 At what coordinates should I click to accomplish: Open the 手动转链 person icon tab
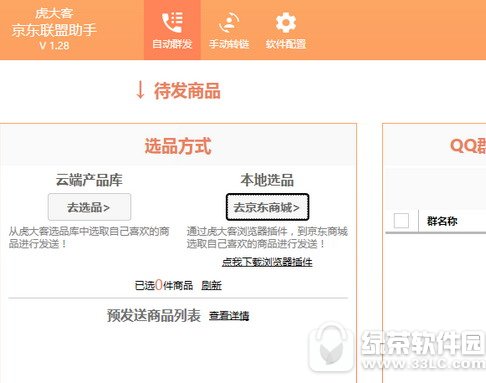pos(229,22)
